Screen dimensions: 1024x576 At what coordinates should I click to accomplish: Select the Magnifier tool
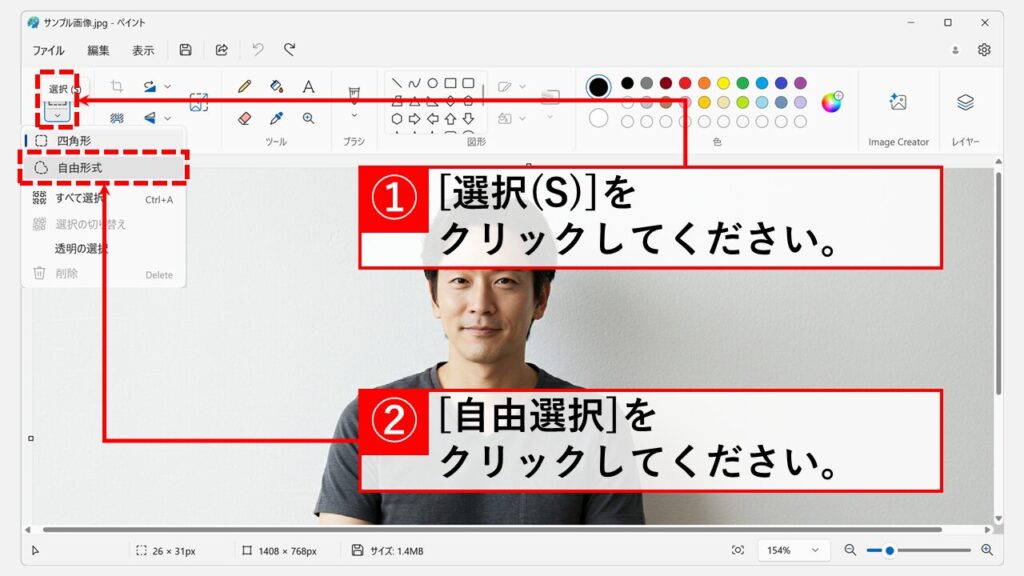(309, 118)
